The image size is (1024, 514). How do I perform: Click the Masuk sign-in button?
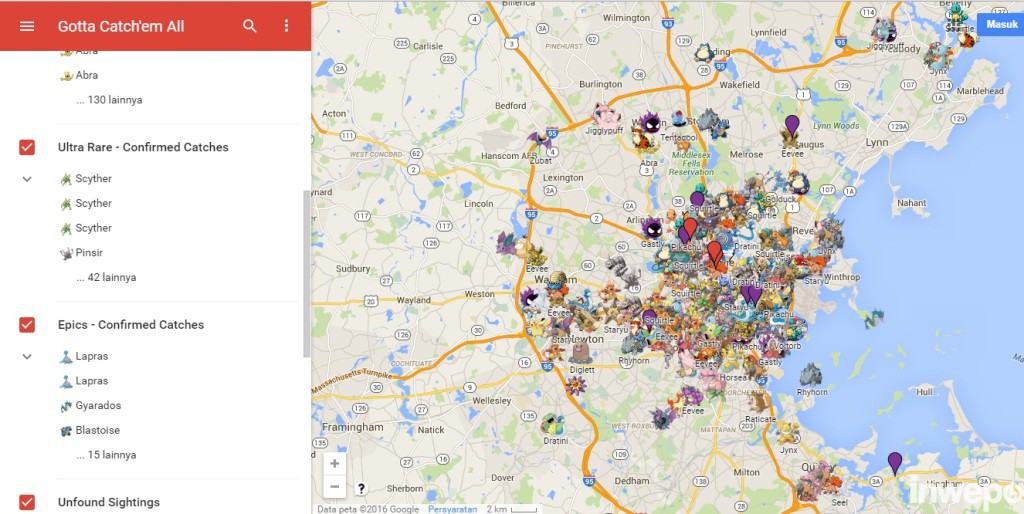pos(1001,24)
